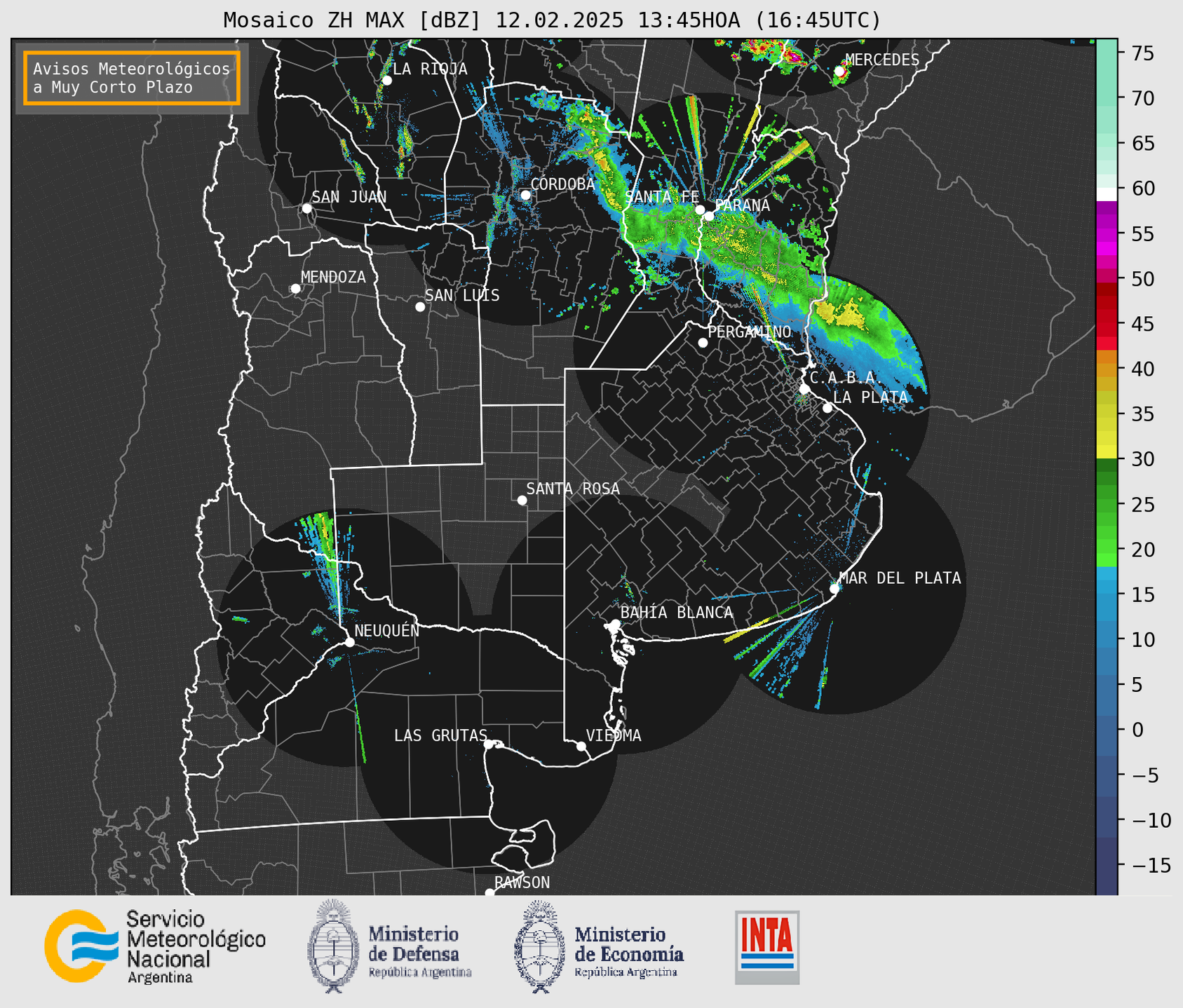The width and height of the screenshot is (1183, 1008).
Task: Click the NEUQUÉN map label
Action: coord(386,630)
